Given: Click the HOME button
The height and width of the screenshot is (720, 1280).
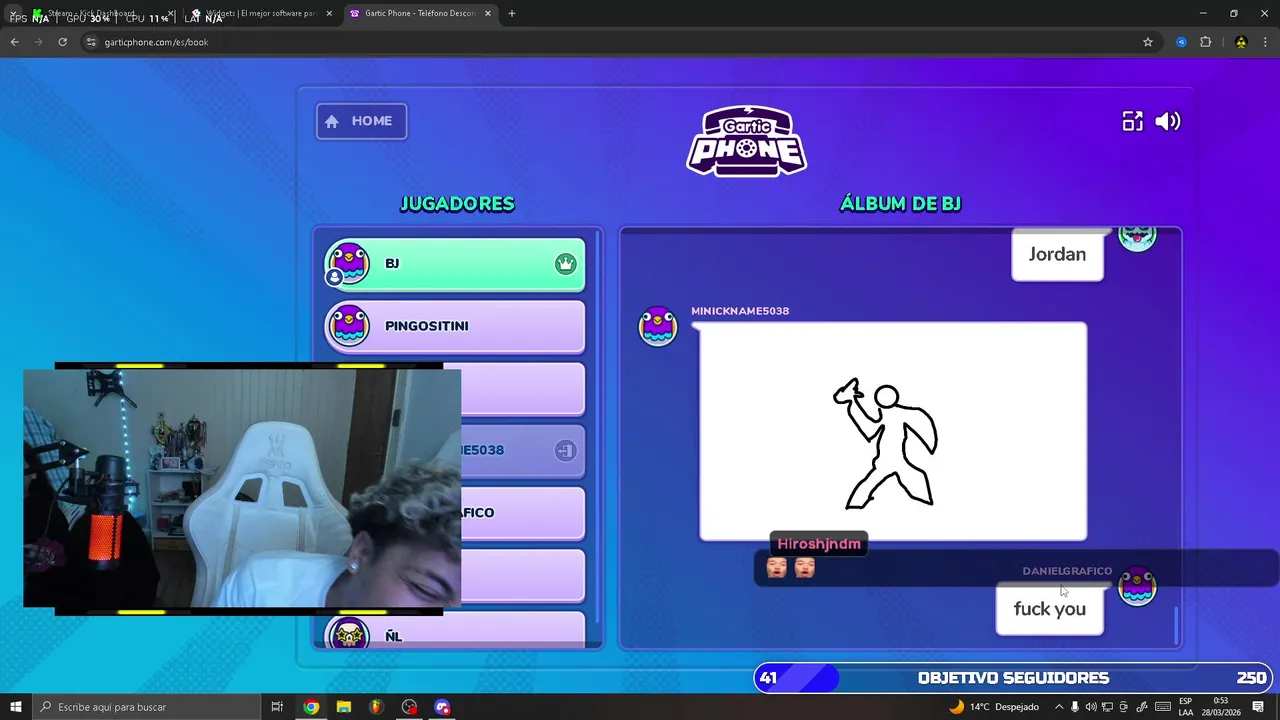Looking at the screenshot, I should point(361,121).
